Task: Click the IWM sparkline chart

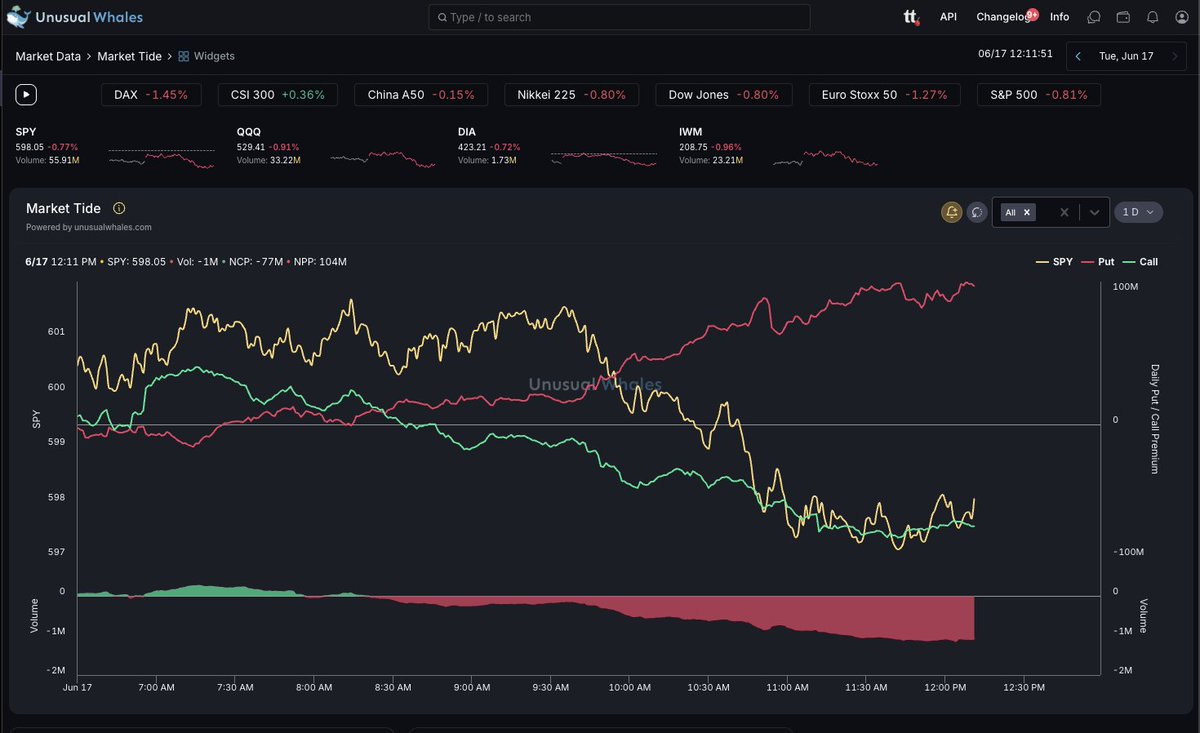Action: coord(825,158)
